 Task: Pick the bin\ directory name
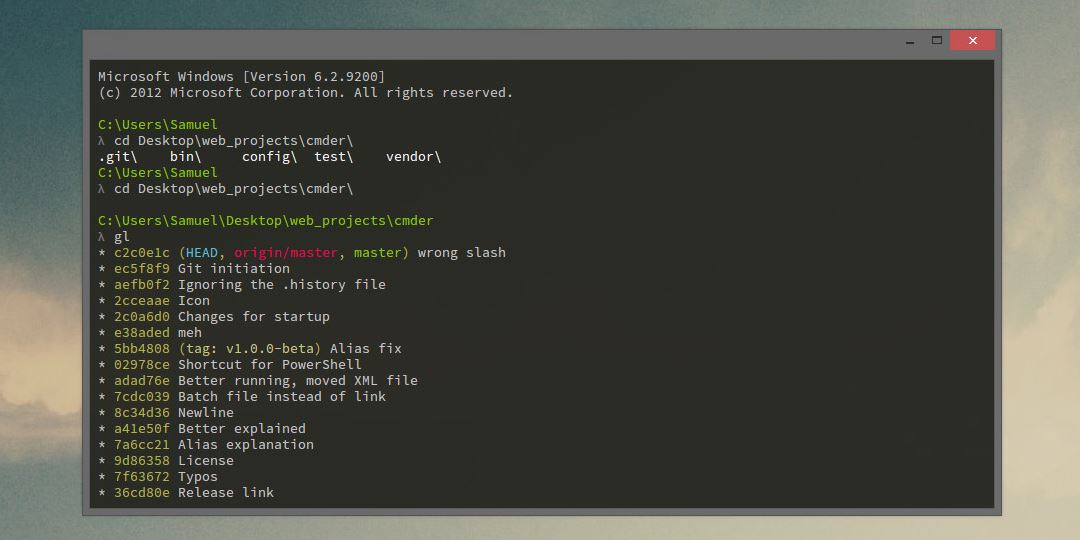point(185,157)
